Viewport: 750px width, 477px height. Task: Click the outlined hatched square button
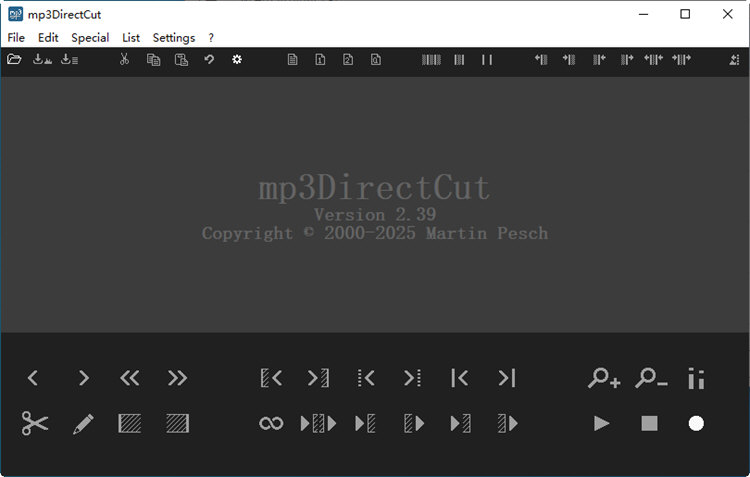point(130,423)
